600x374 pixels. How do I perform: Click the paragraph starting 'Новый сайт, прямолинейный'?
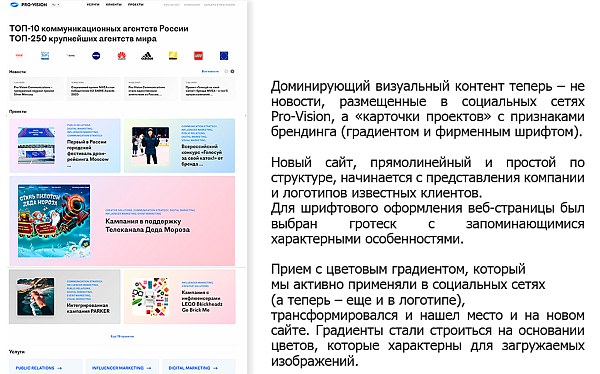(x=428, y=201)
